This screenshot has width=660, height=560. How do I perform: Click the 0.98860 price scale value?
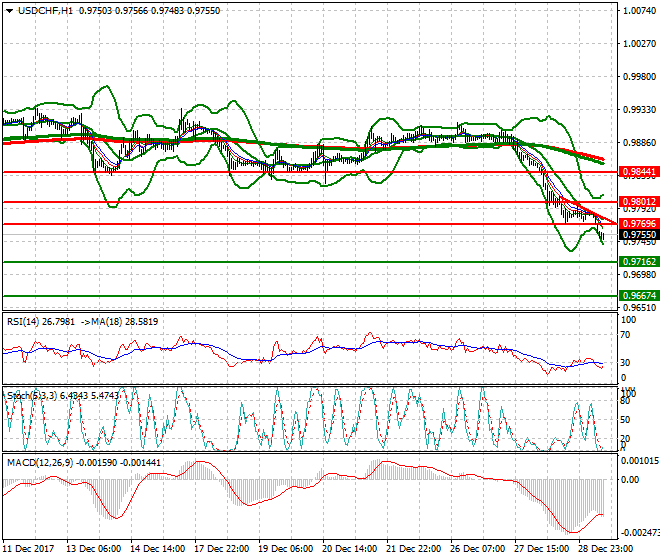tap(639, 143)
